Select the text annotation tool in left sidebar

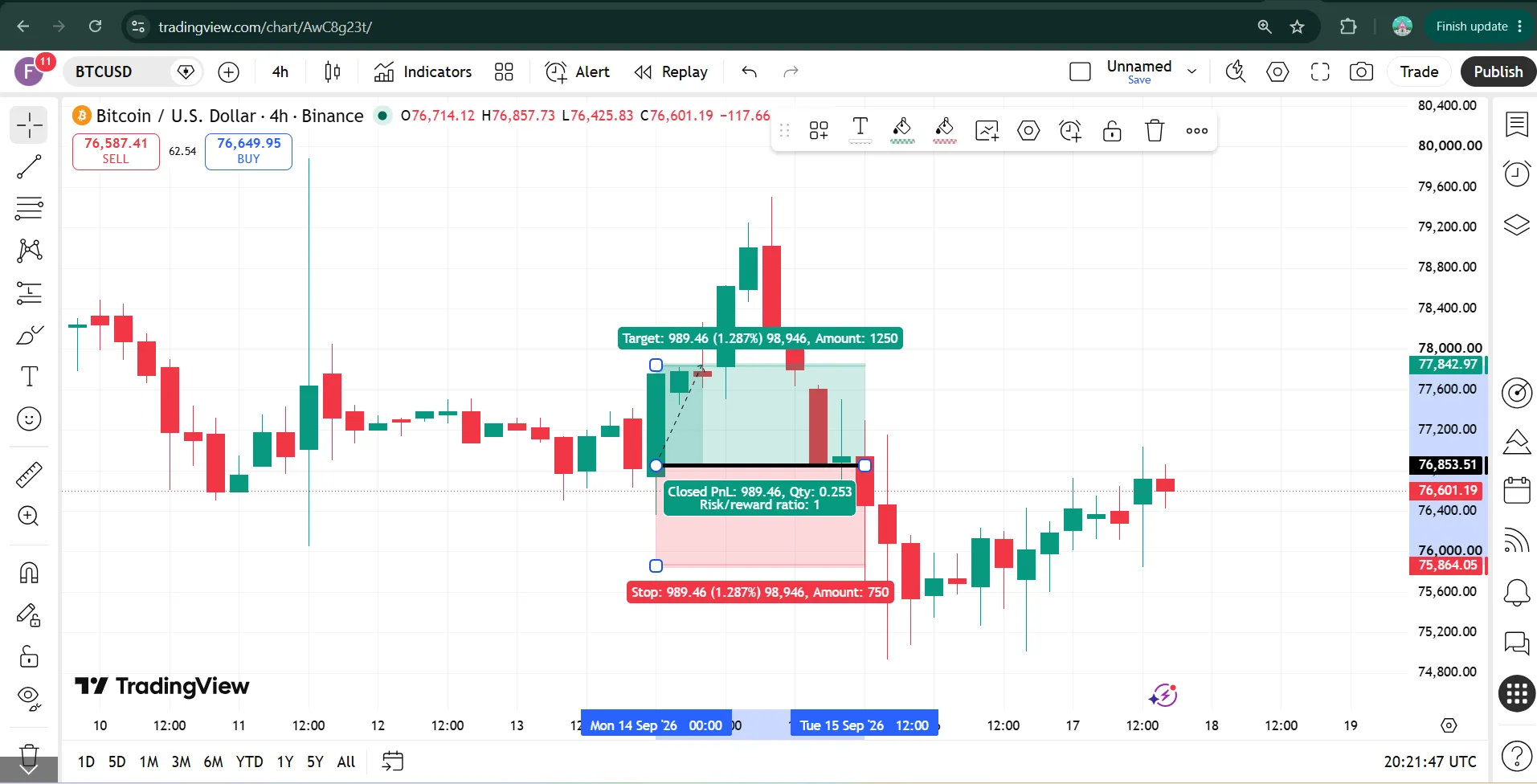(x=29, y=377)
